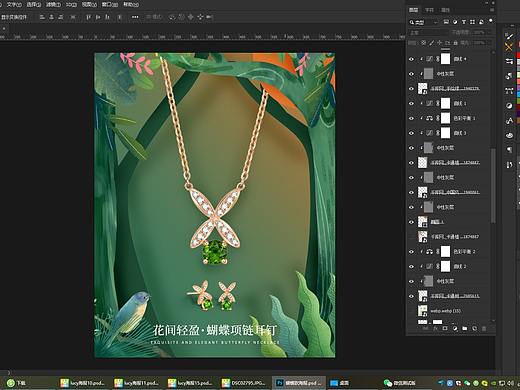Open the sliders properties panel icon
This screenshot has height=390, width=520.
coord(509,61)
